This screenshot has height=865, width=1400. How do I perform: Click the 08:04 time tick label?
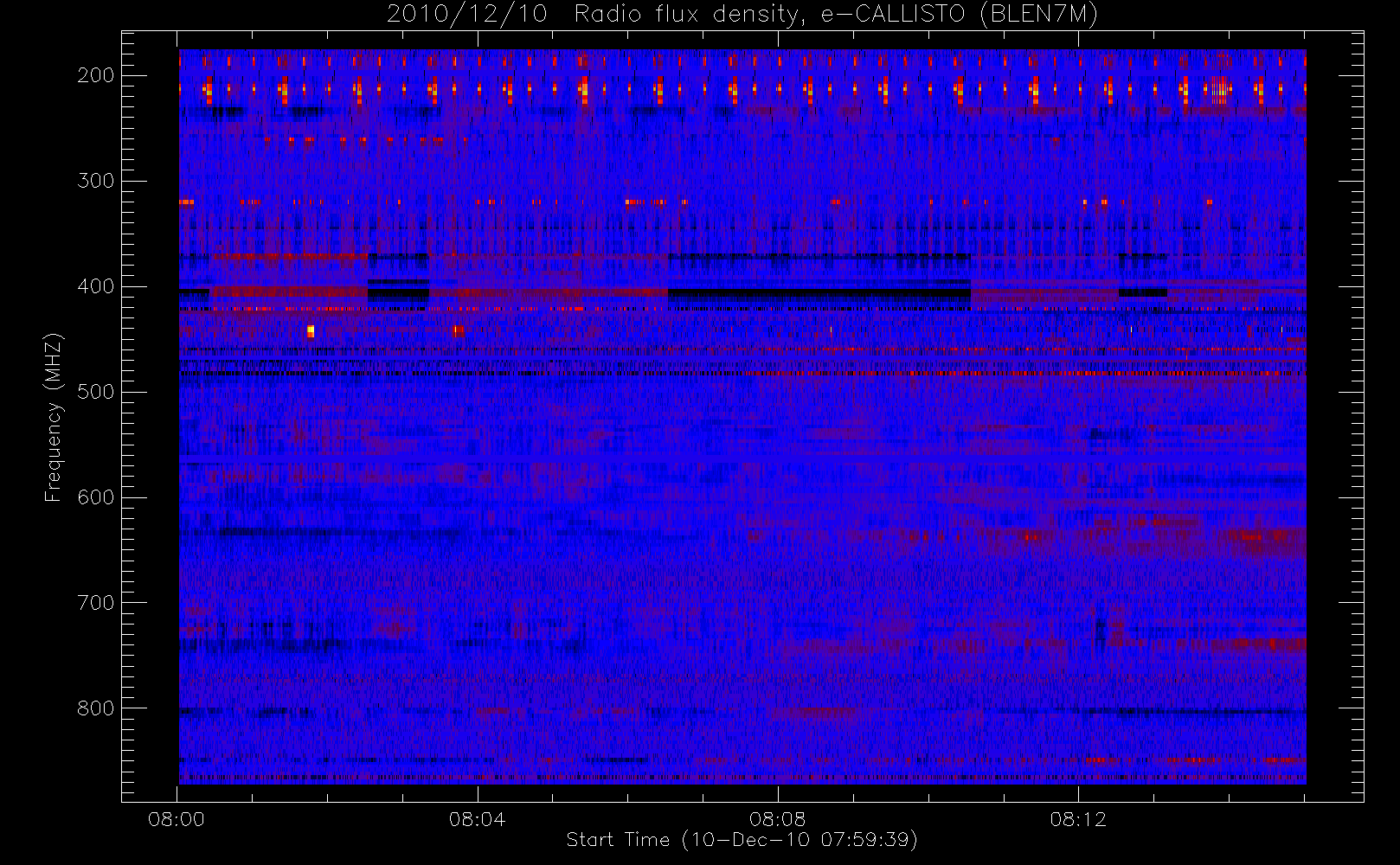477,819
